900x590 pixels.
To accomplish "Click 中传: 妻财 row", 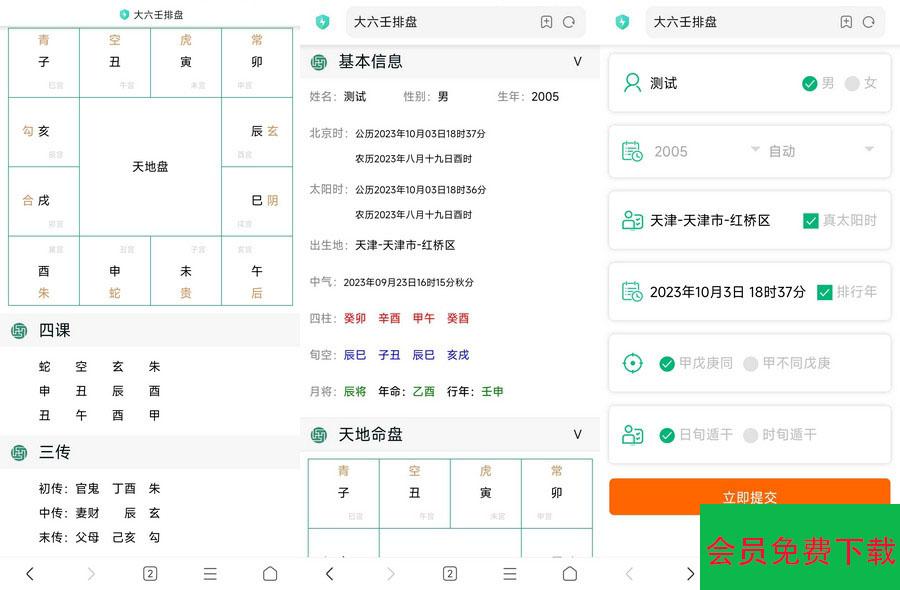I will [x=100, y=513].
